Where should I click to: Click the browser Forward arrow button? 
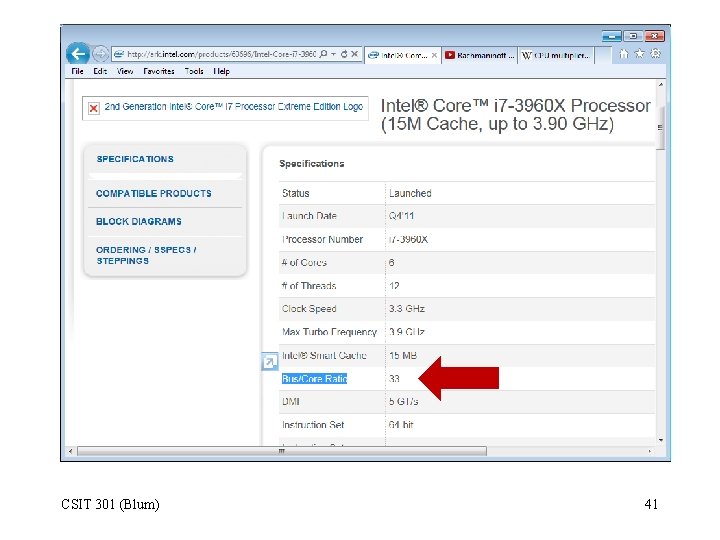100,54
